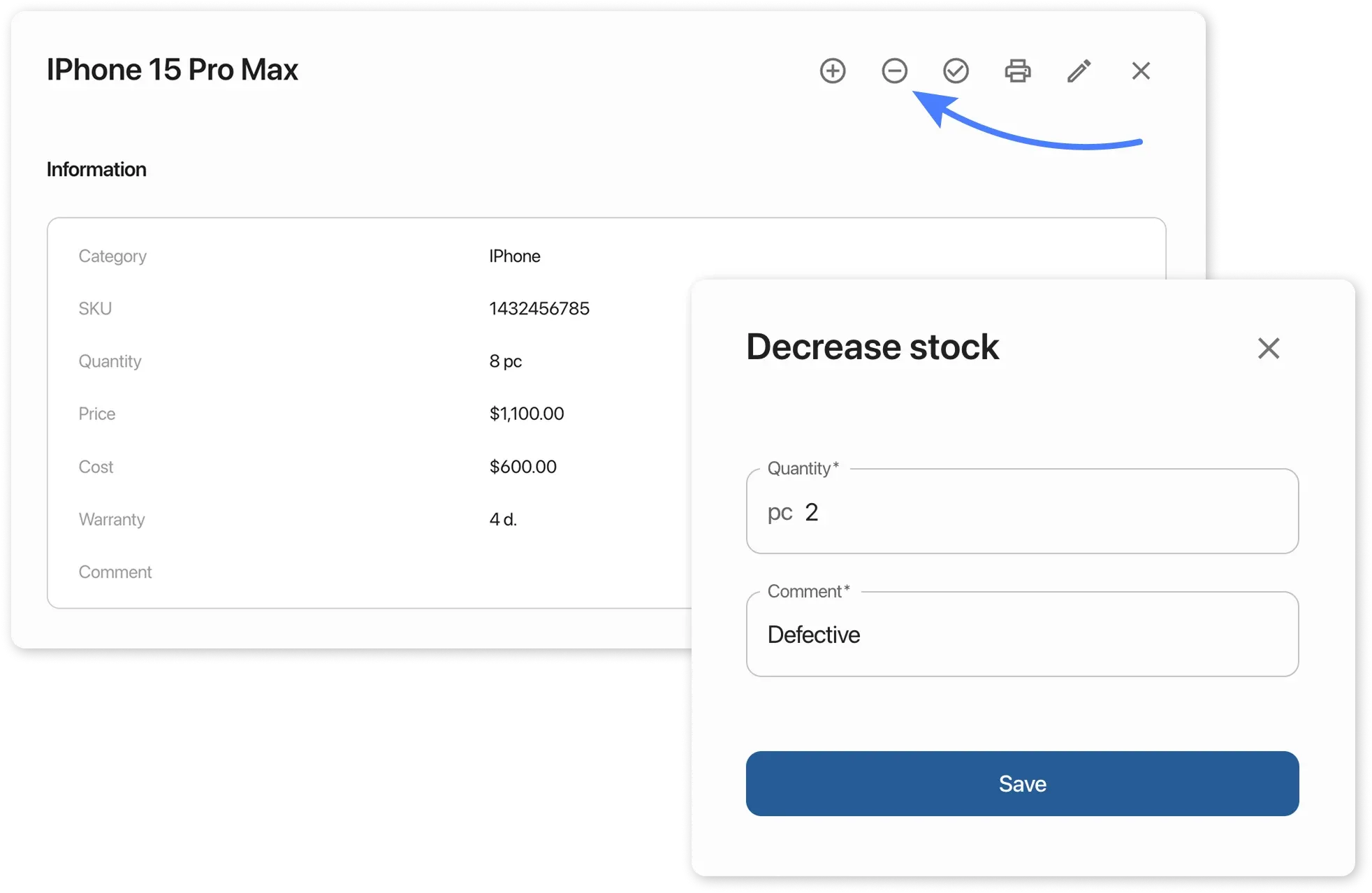
Task: Select the IPhone 15 Pro Max title
Action: [172, 69]
